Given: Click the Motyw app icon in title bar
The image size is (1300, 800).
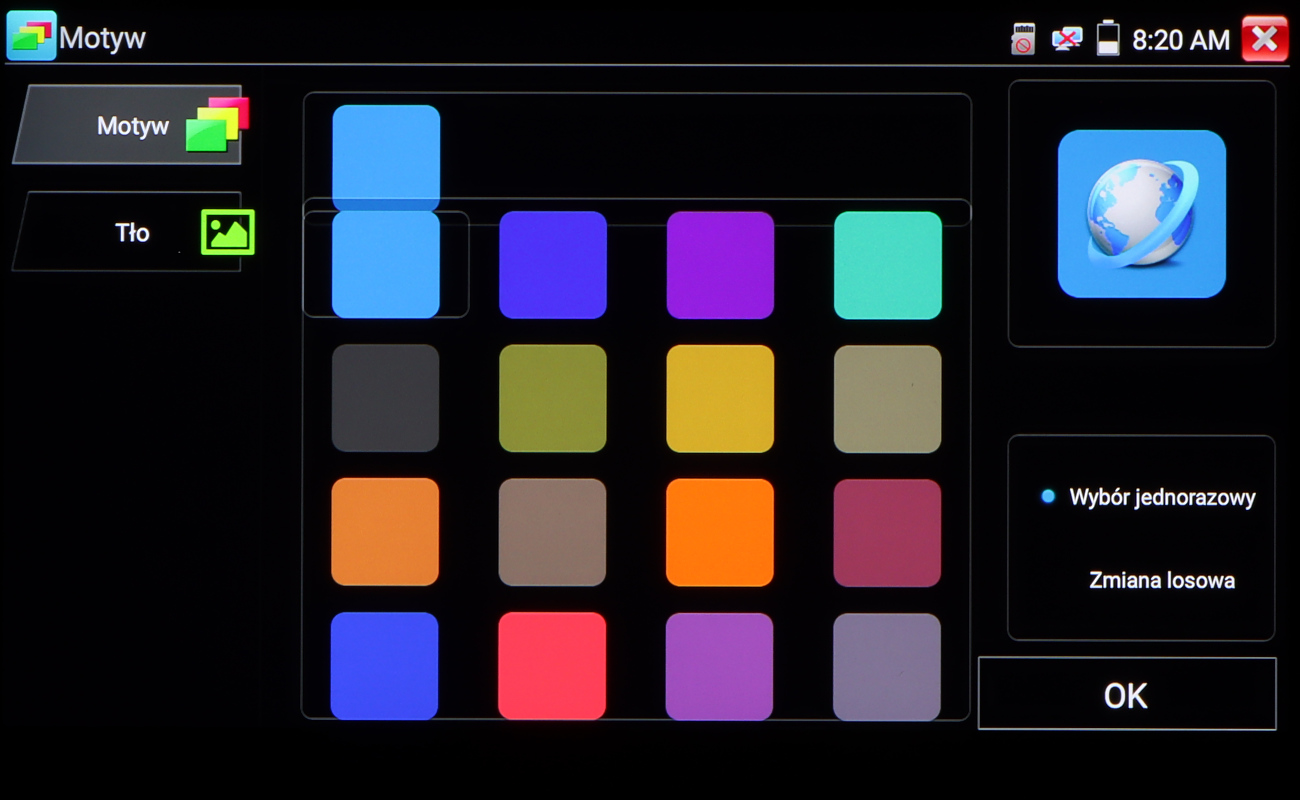Looking at the screenshot, I should click(31, 36).
